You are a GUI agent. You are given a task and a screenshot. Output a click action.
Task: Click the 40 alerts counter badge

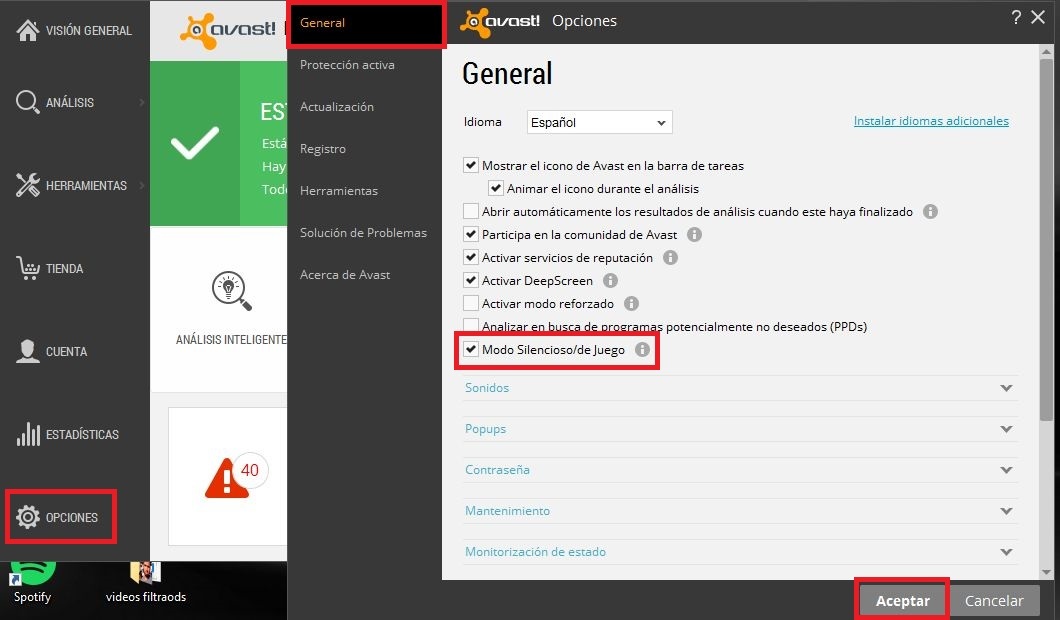pyautogui.click(x=250, y=470)
